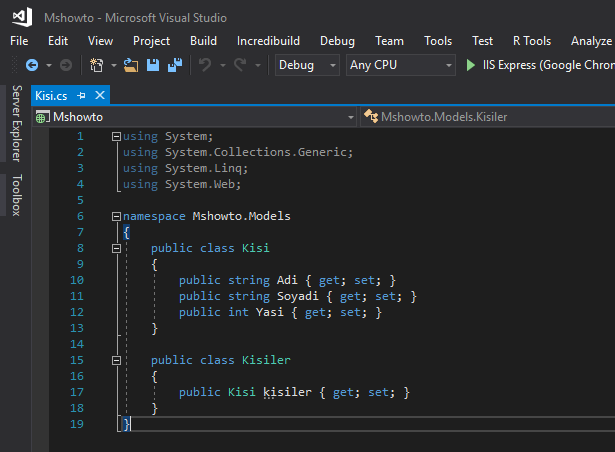
Task: Click 'Mshowto.Models' namespace name
Action: (x=241, y=217)
